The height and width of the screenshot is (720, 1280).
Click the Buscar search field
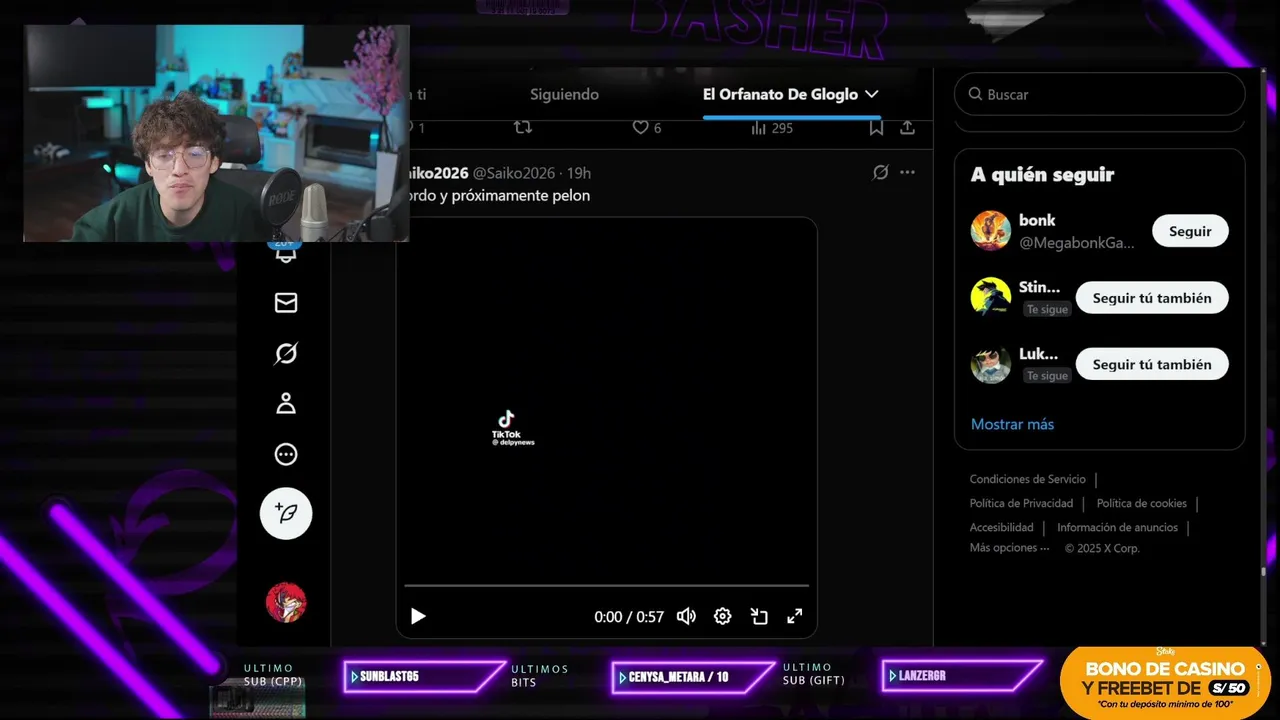[1099, 94]
